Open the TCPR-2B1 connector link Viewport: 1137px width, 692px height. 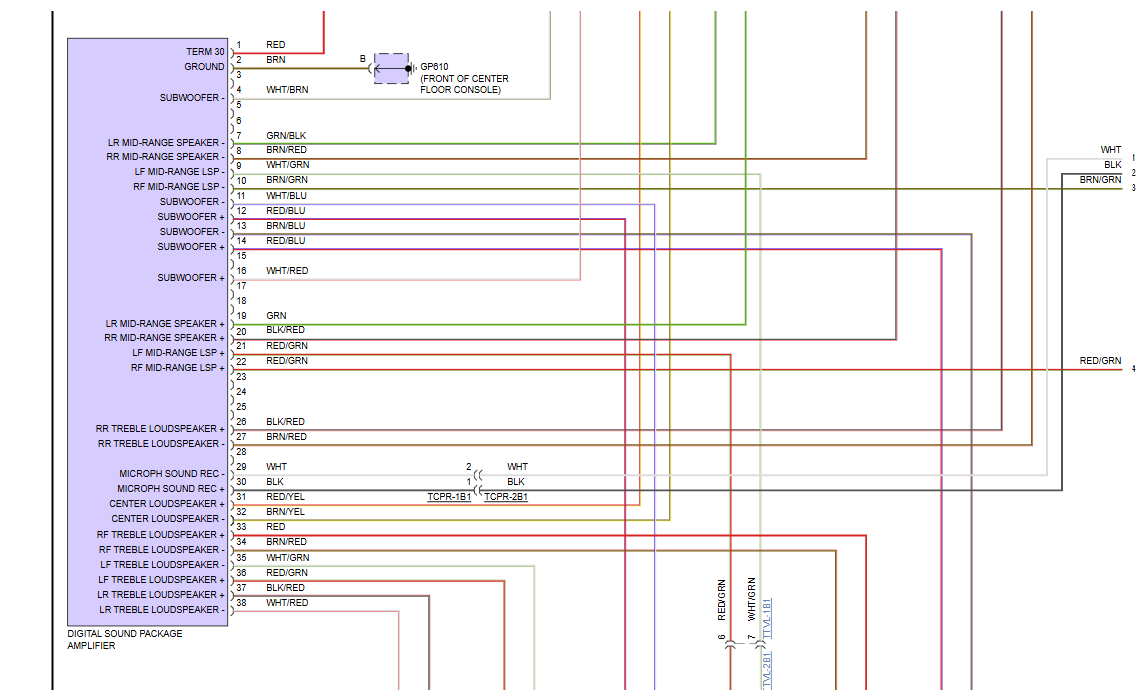pos(506,497)
